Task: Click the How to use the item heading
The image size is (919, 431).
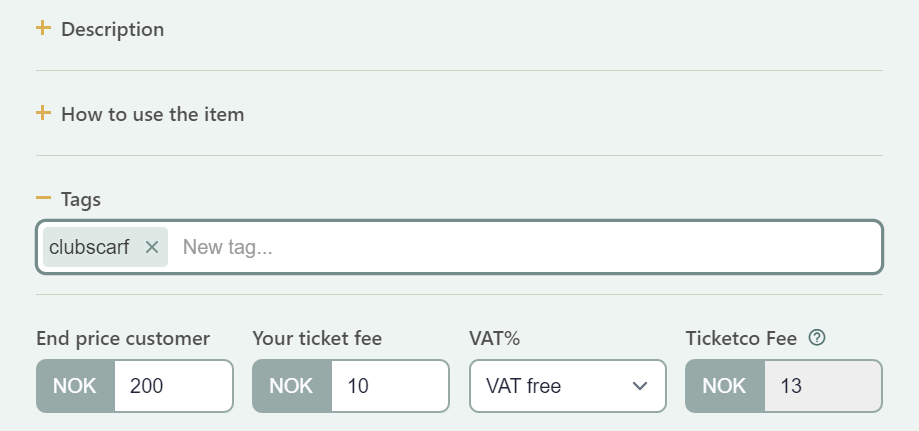Action: coord(152,114)
